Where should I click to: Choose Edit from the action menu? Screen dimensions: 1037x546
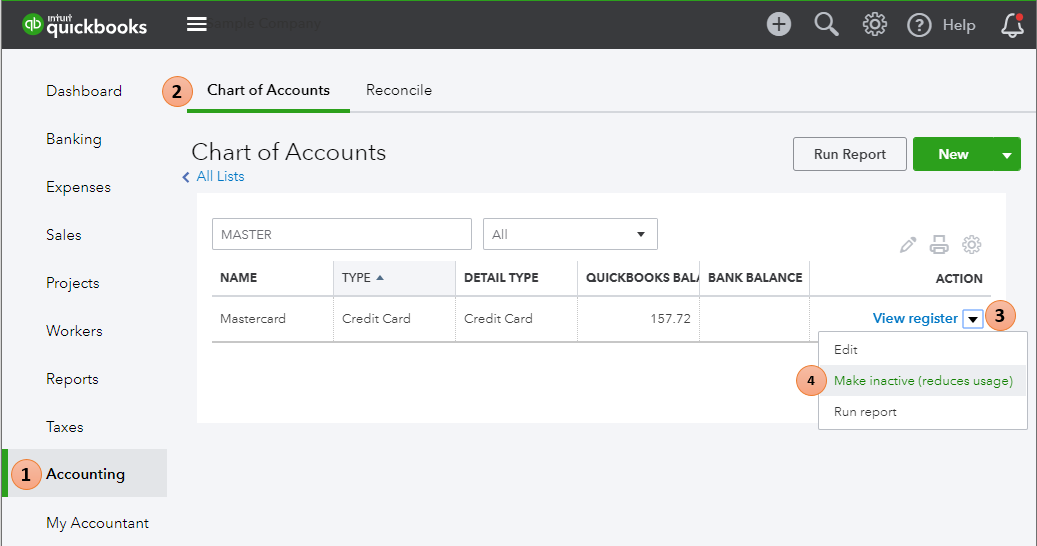point(846,350)
